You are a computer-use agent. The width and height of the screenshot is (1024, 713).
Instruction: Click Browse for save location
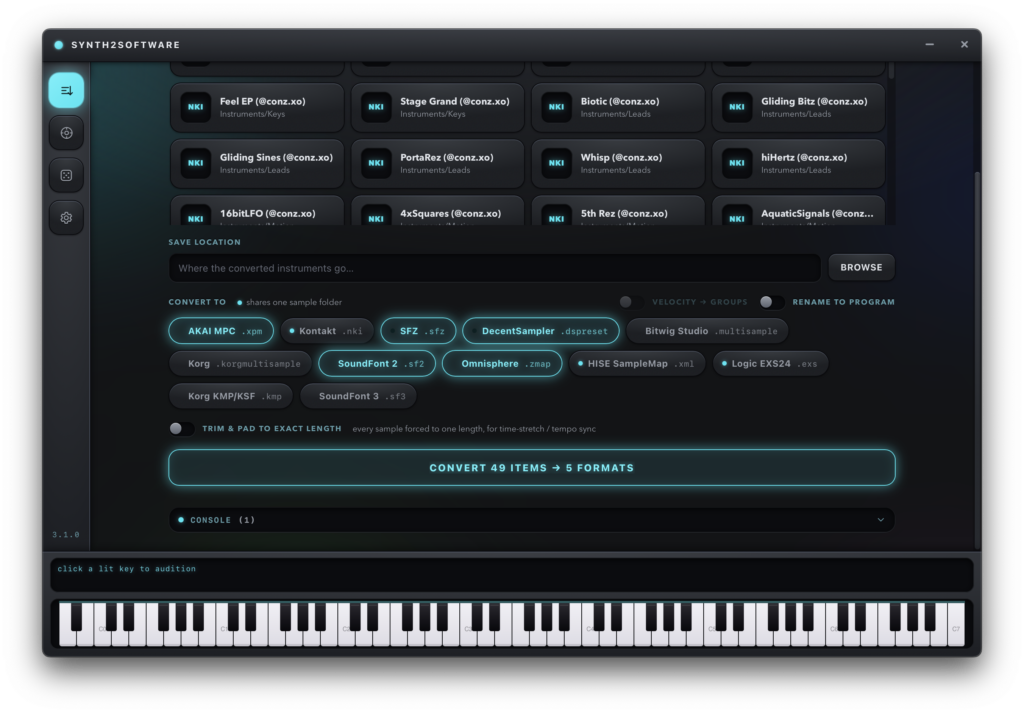[861, 268]
